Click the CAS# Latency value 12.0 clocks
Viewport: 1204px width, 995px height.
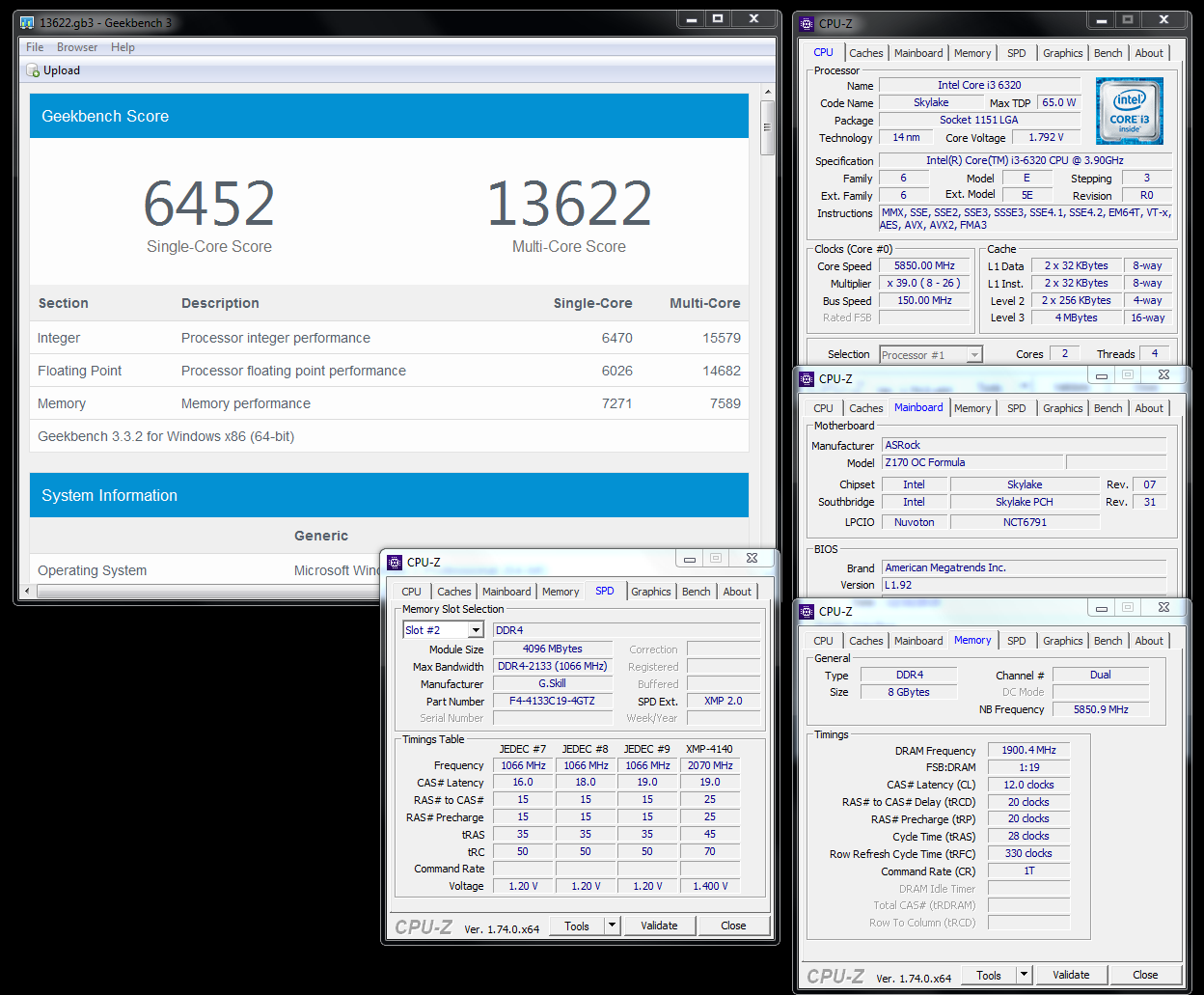1028,785
